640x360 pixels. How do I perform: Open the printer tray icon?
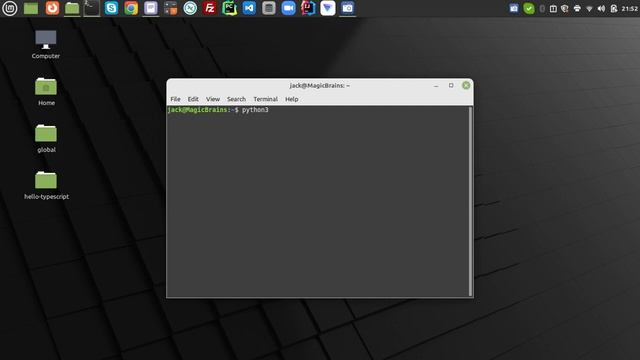(x=577, y=8)
